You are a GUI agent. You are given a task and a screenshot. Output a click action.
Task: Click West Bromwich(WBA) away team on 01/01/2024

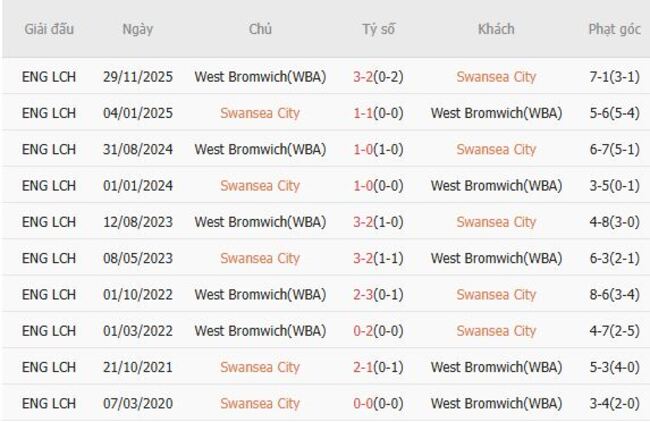click(496, 185)
